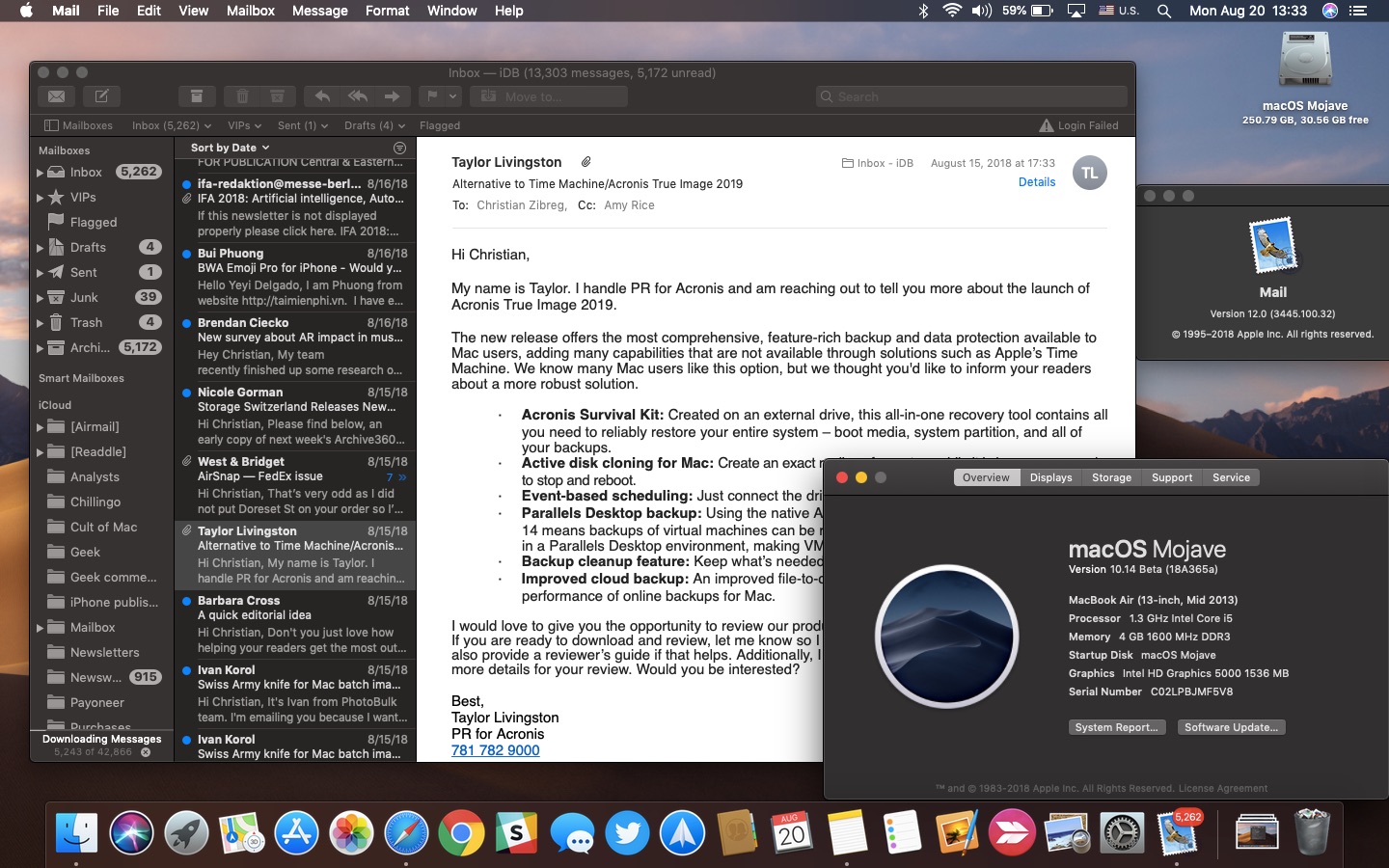Mark the message as junk with the junk icon
This screenshot has width=1389, height=868.
coord(277,96)
